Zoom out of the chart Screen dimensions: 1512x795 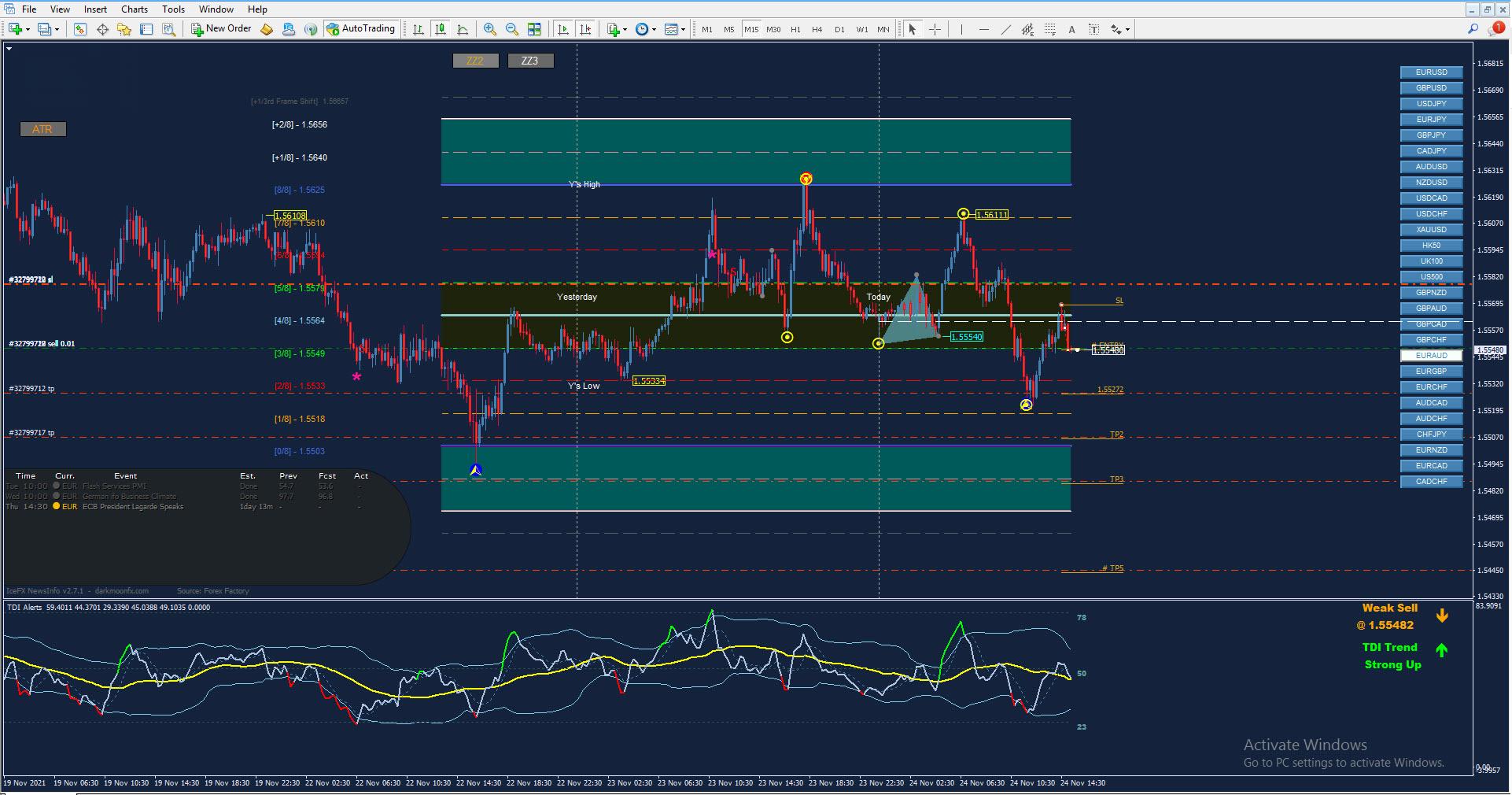click(511, 29)
